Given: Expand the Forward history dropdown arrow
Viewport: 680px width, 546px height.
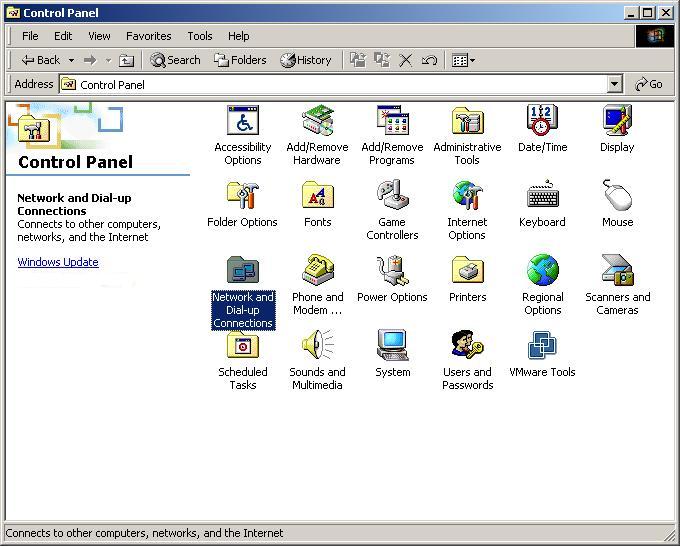Looking at the screenshot, I should pyautogui.click(x=108, y=60).
